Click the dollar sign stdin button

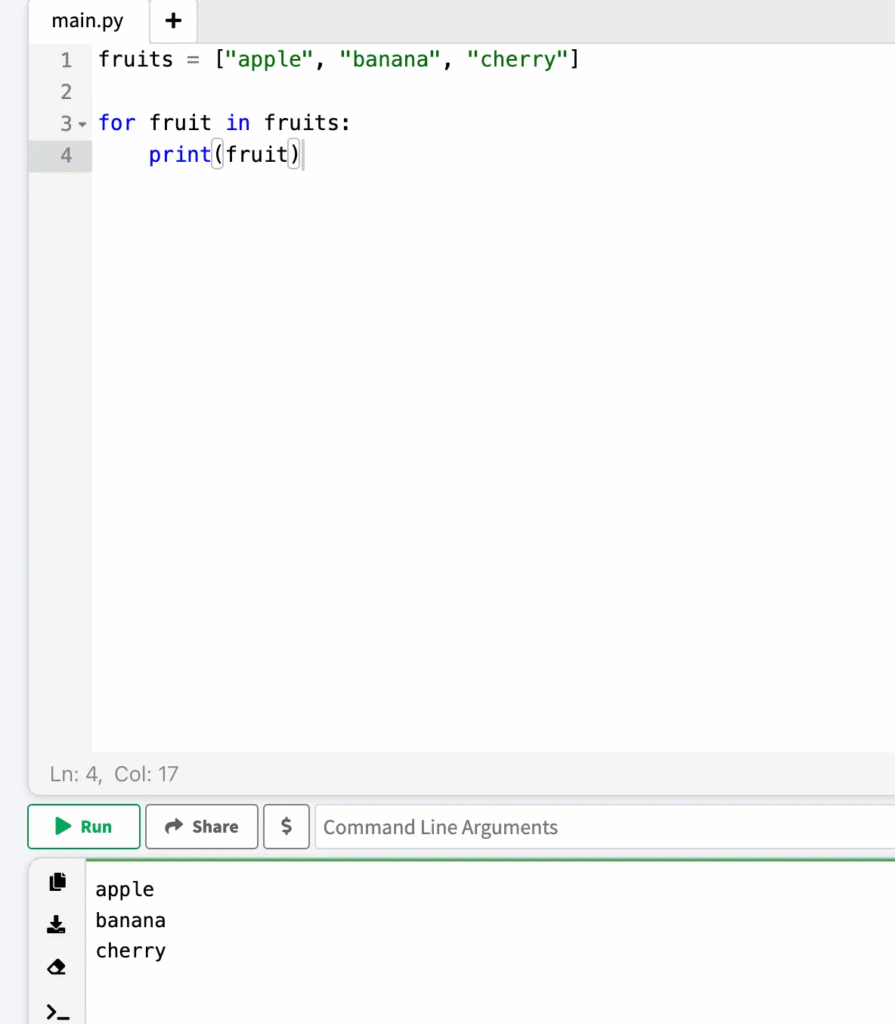point(286,827)
